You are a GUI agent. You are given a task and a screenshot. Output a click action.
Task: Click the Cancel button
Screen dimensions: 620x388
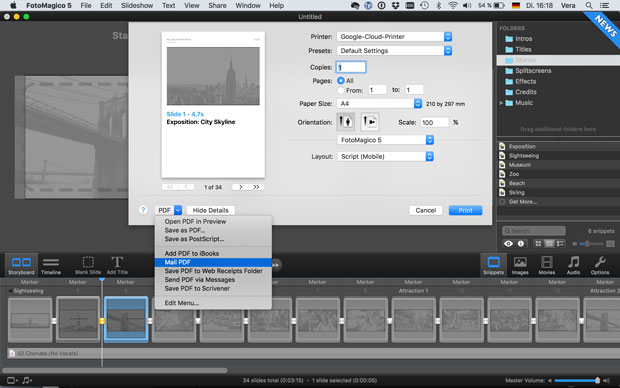(x=425, y=210)
